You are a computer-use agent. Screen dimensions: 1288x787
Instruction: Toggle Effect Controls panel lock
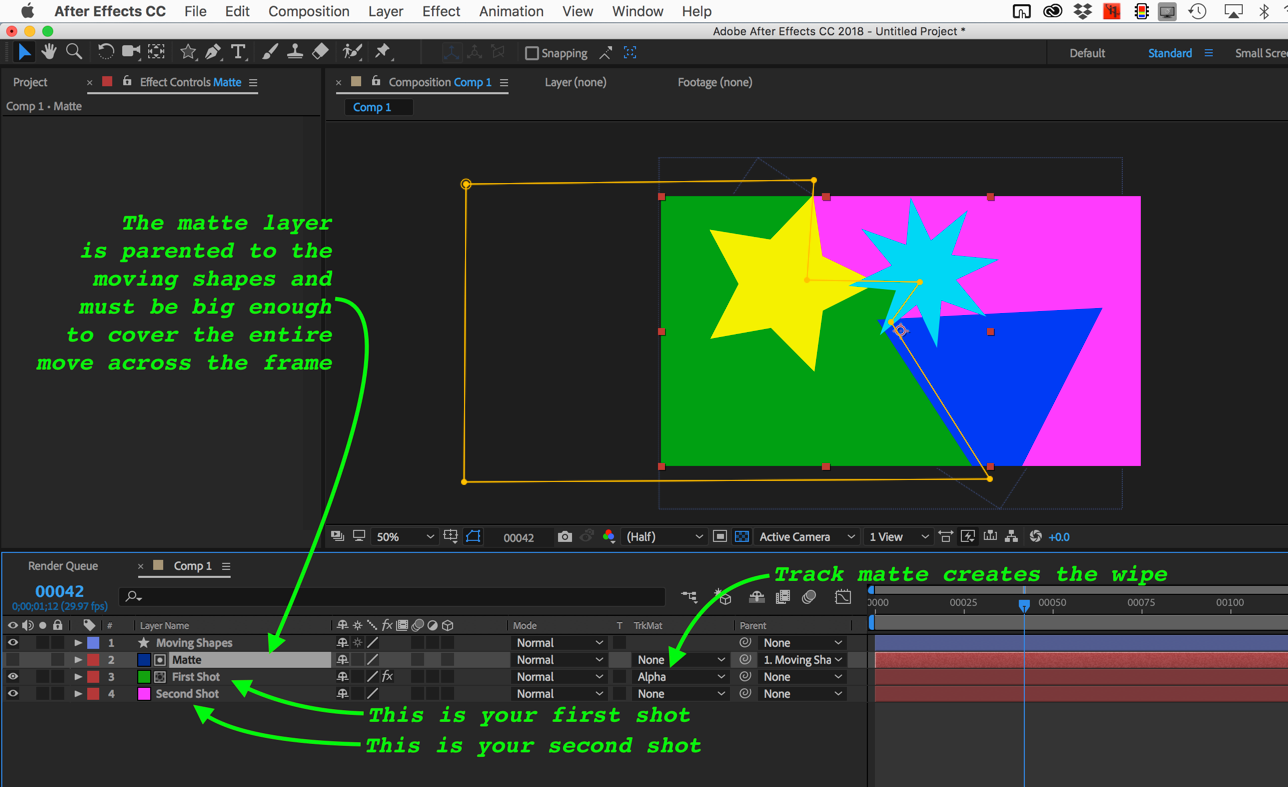[x=127, y=82]
